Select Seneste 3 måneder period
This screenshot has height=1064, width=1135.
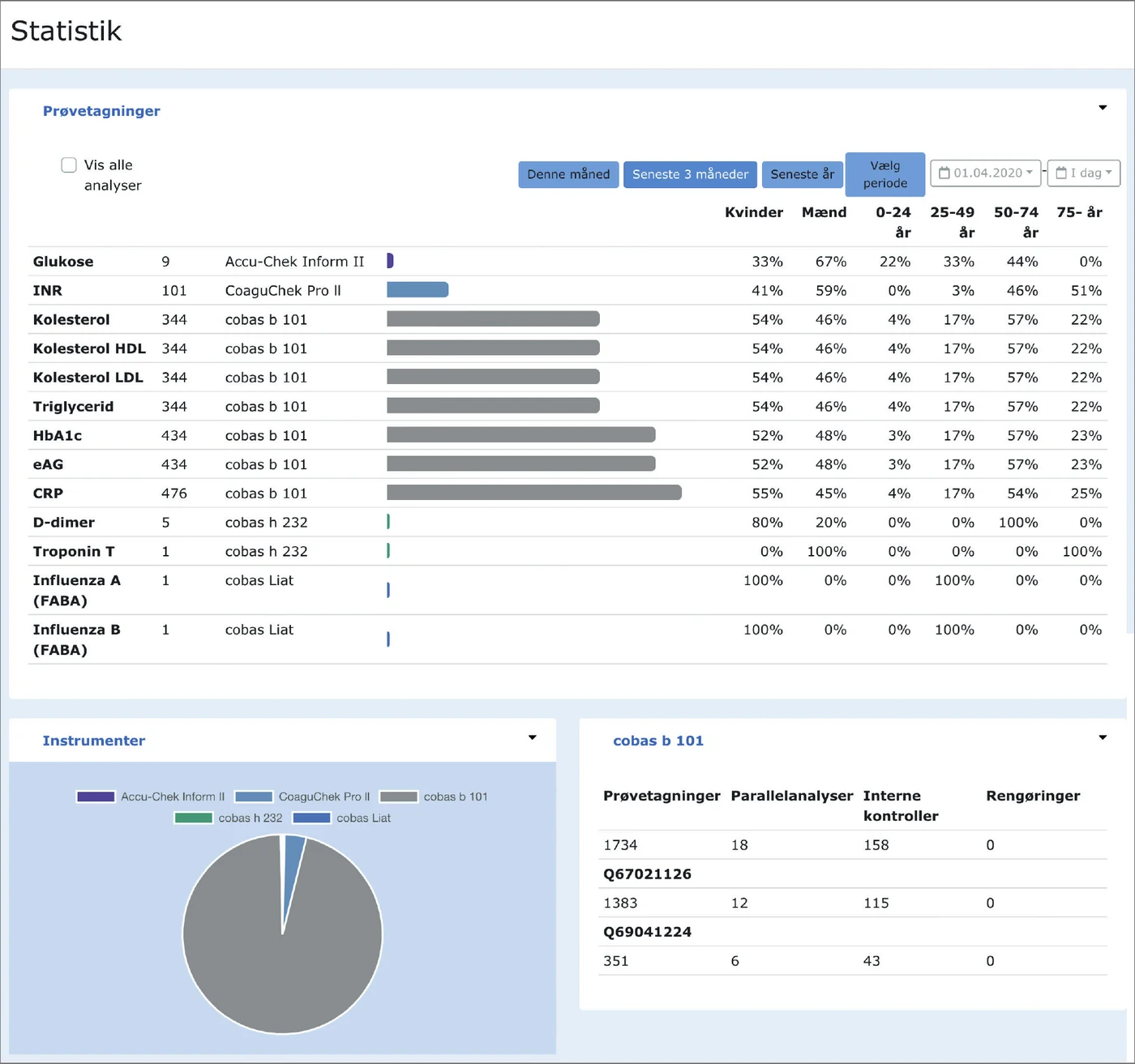point(690,174)
